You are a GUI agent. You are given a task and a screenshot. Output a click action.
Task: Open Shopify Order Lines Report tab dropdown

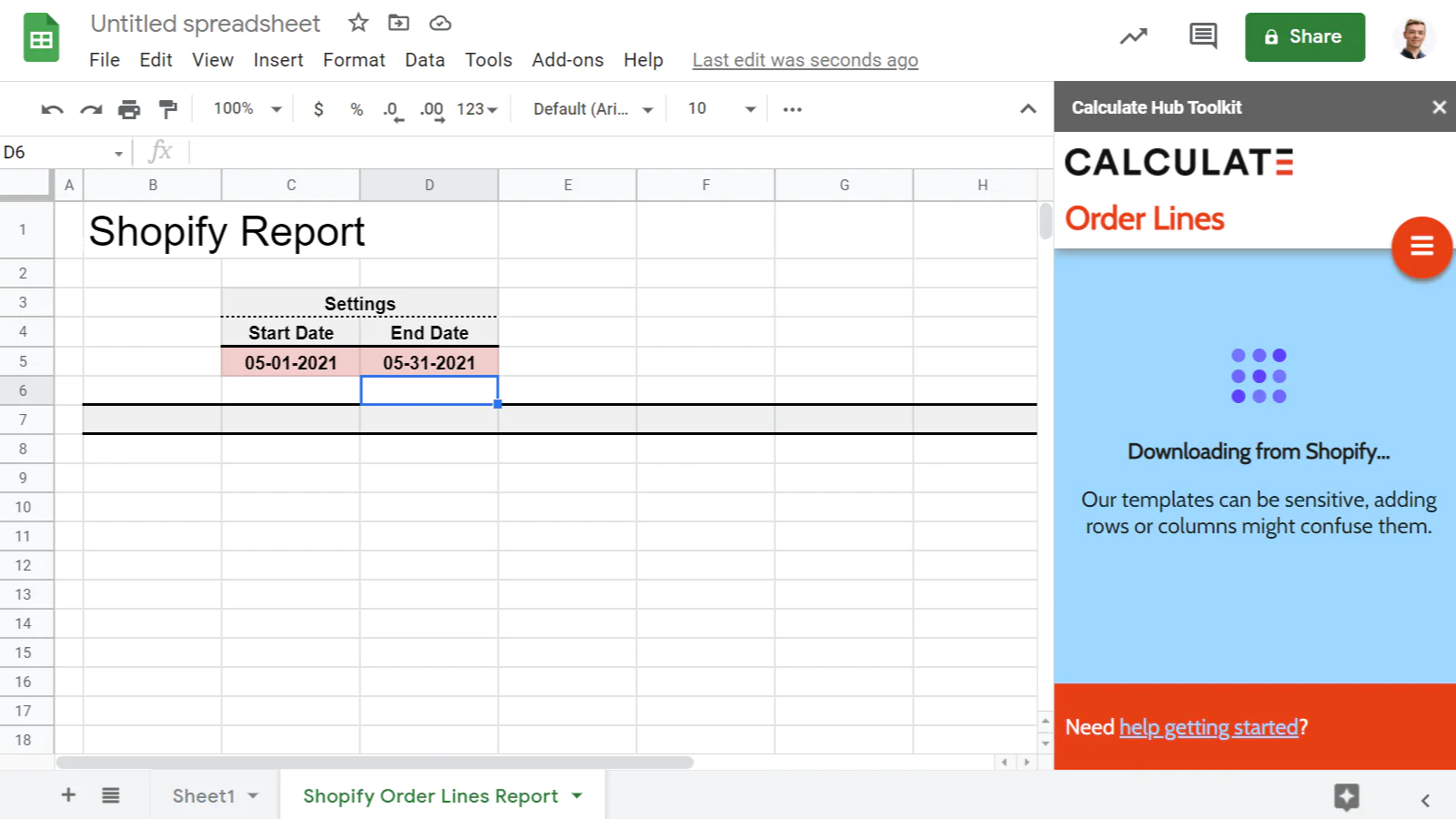pyautogui.click(x=577, y=796)
